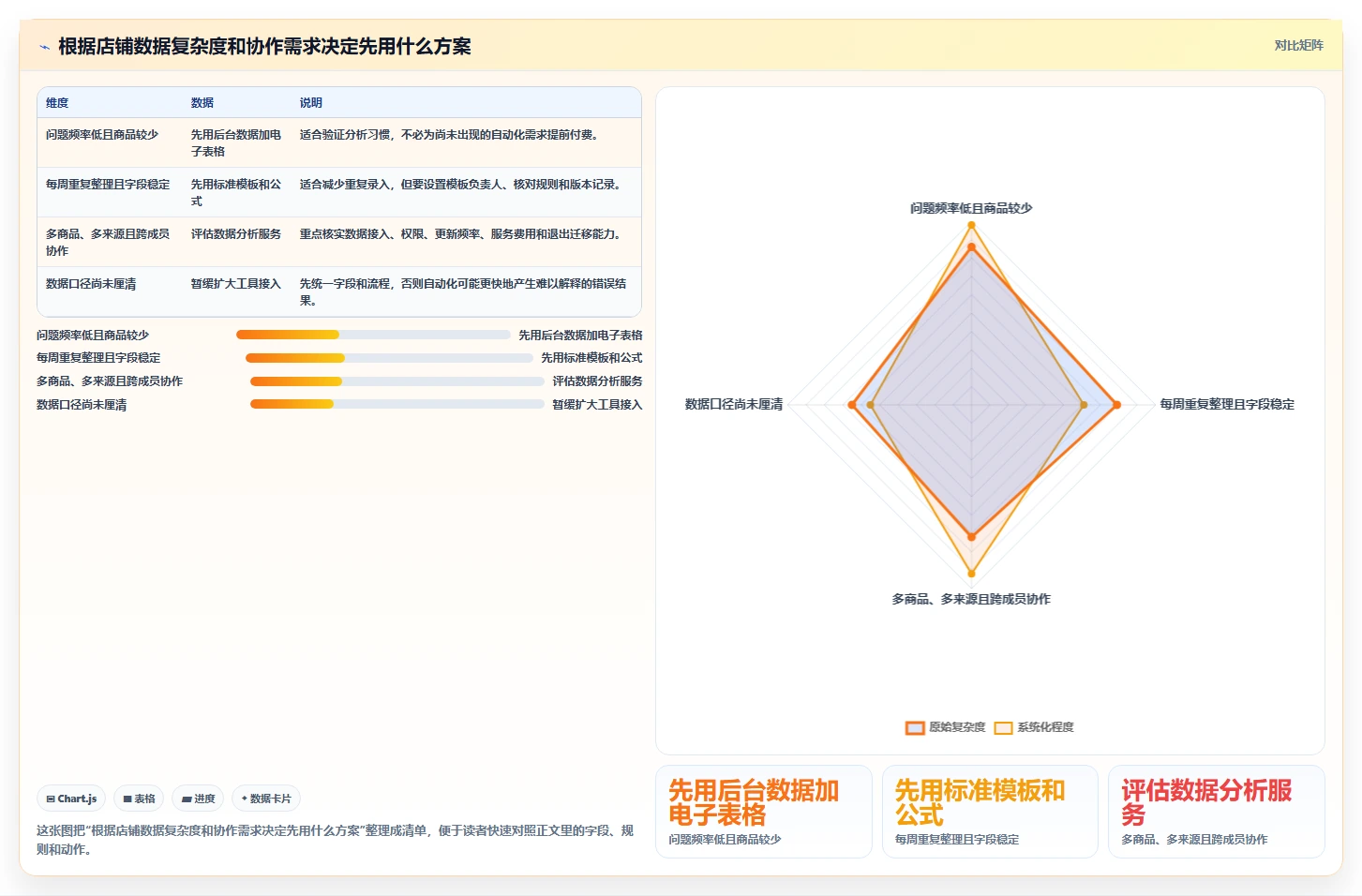The width and height of the screenshot is (1362, 896).
Task: Click description starting 先统一字段和流程
Action: point(463,292)
